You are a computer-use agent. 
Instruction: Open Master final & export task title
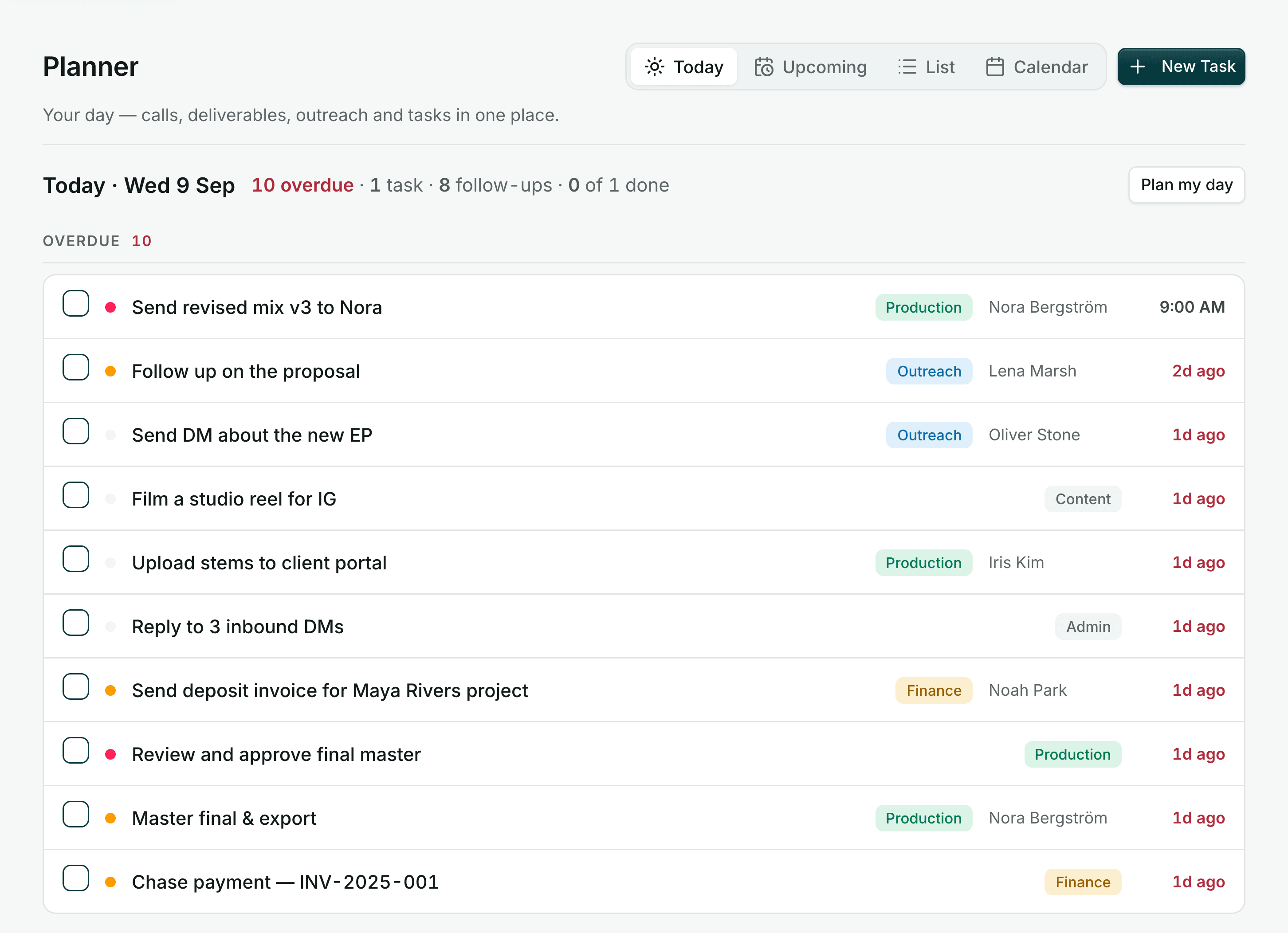(x=224, y=819)
